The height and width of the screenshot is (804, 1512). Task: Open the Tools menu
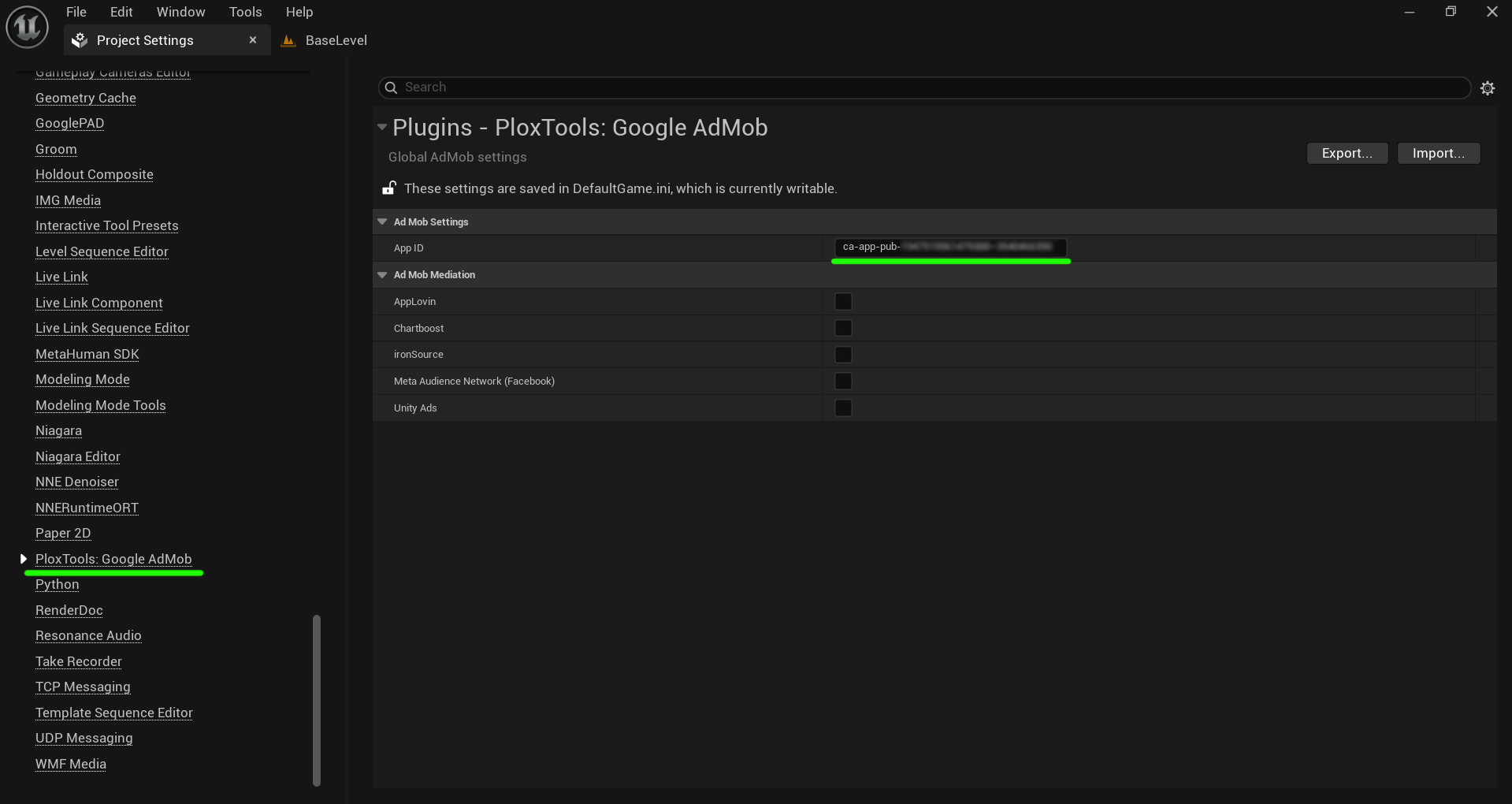tap(245, 12)
